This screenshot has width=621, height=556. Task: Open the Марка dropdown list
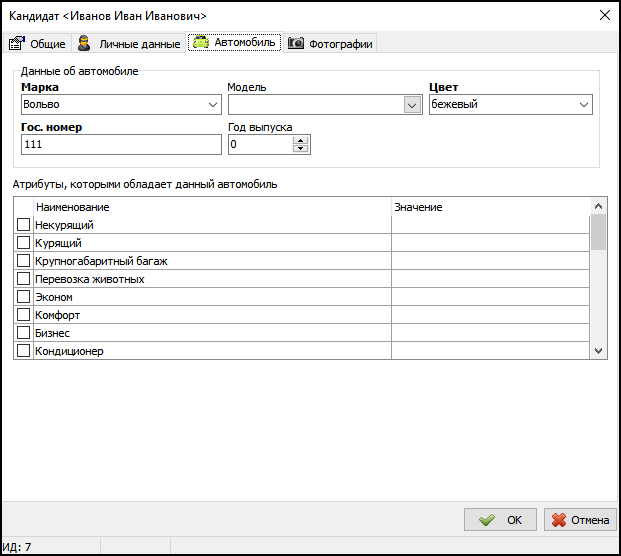point(213,105)
